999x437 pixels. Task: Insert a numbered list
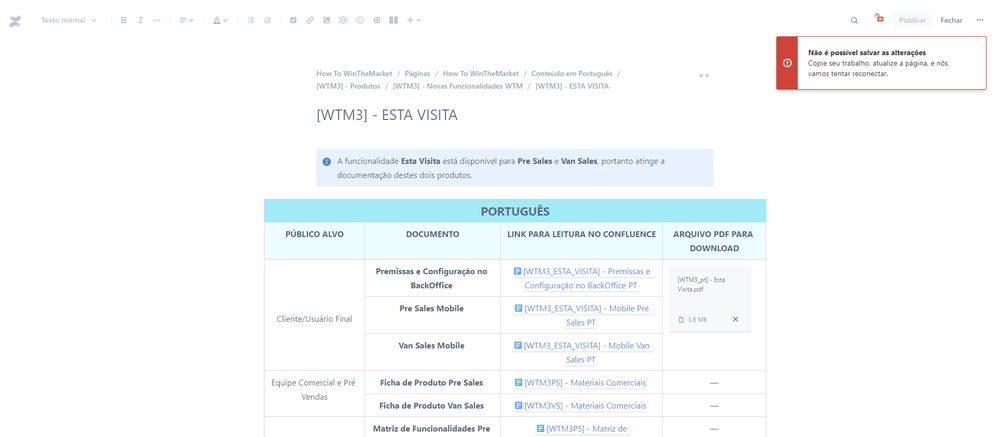268,20
